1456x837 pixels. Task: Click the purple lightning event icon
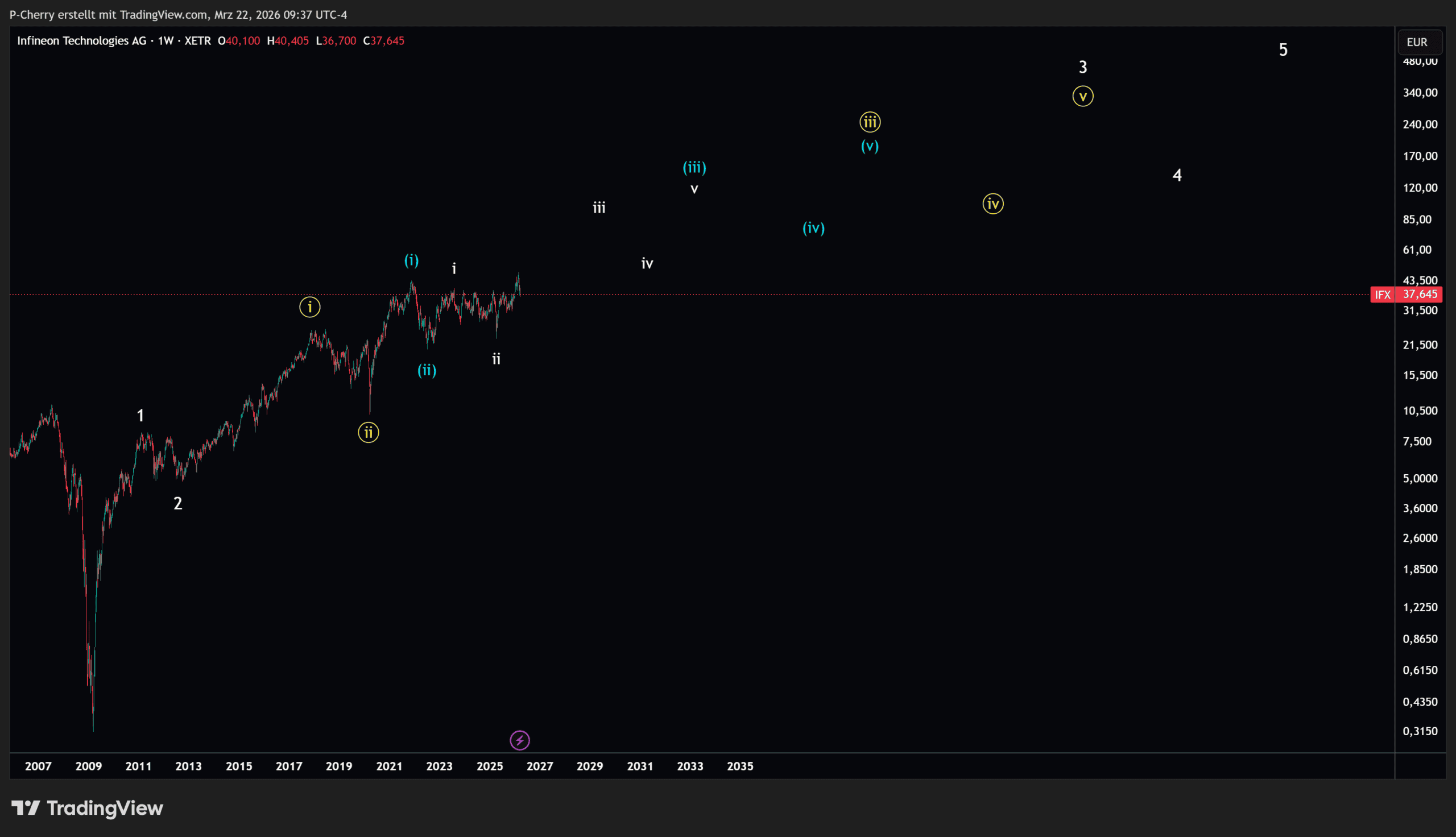coord(520,740)
